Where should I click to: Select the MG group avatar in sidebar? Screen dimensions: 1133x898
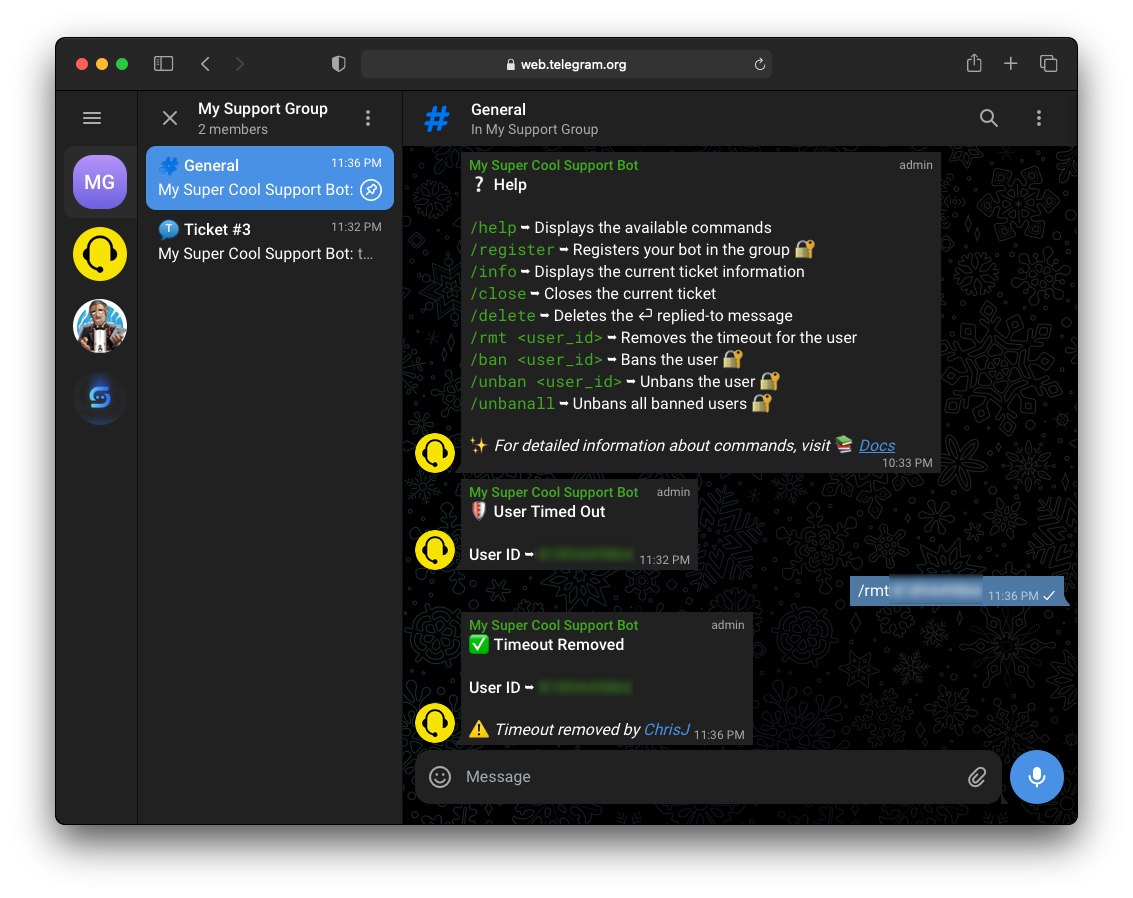pos(100,182)
